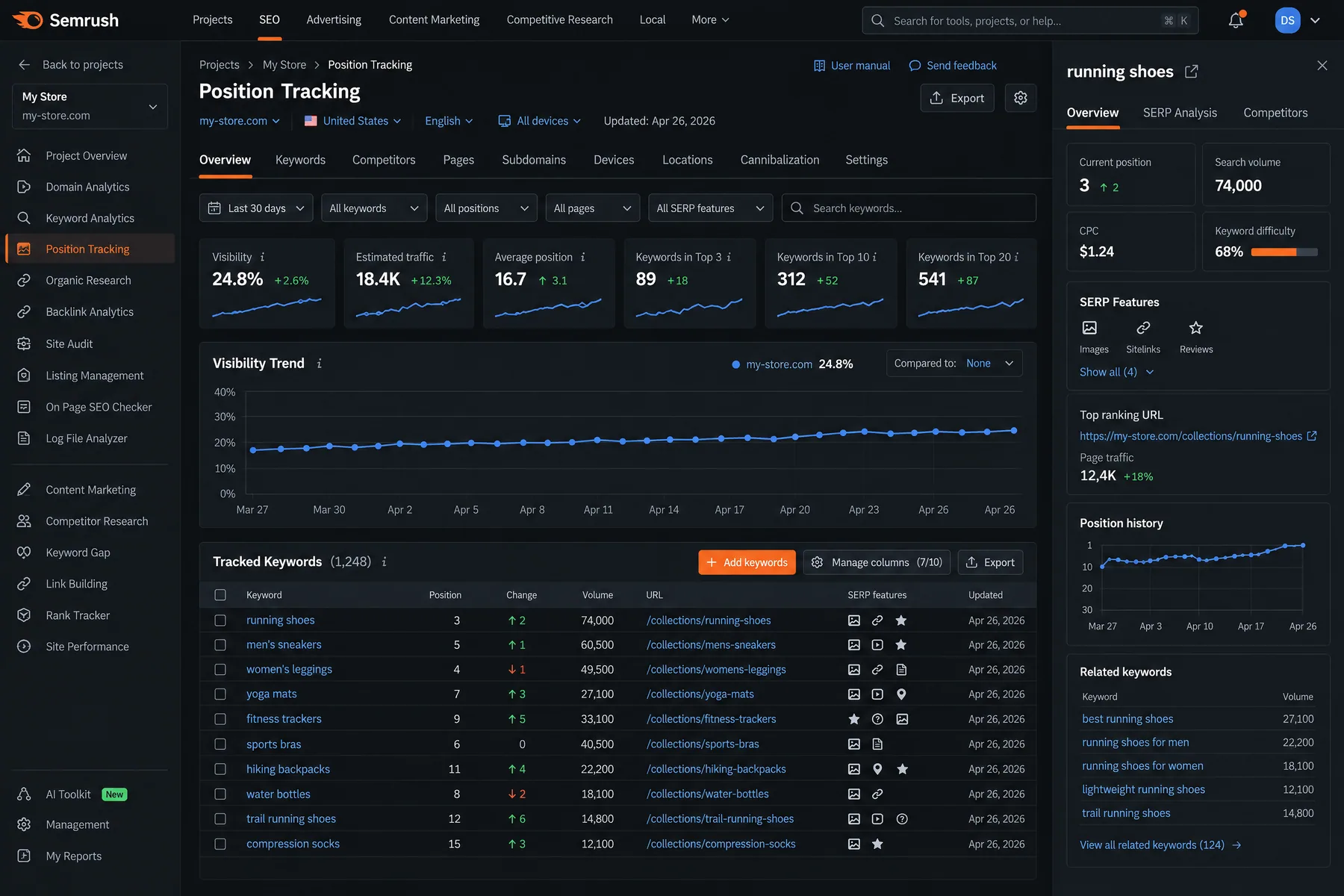
Task: Click the DS user avatar
Action: [x=1288, y=20]
